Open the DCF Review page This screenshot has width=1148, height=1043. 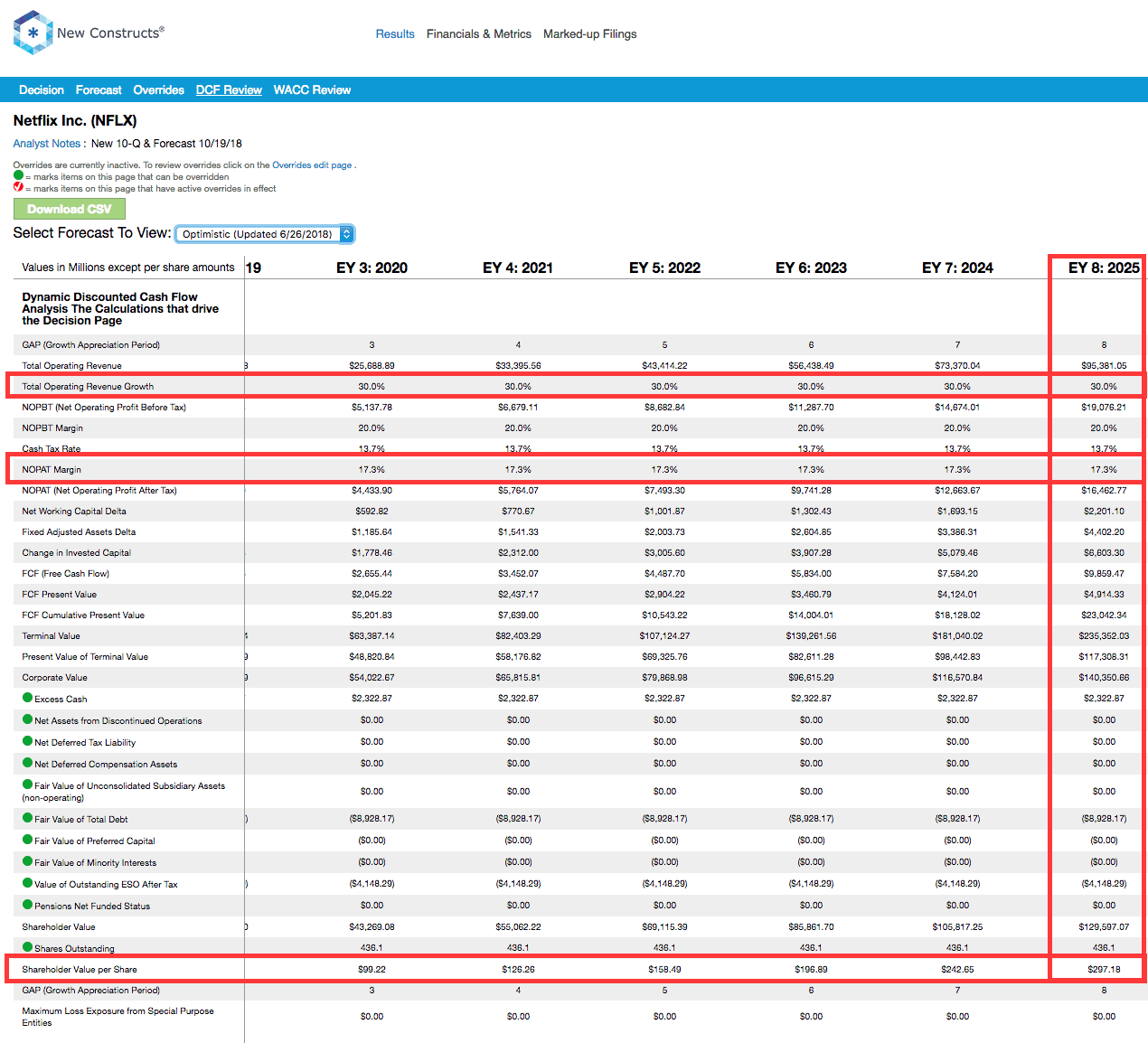(229, 89)
